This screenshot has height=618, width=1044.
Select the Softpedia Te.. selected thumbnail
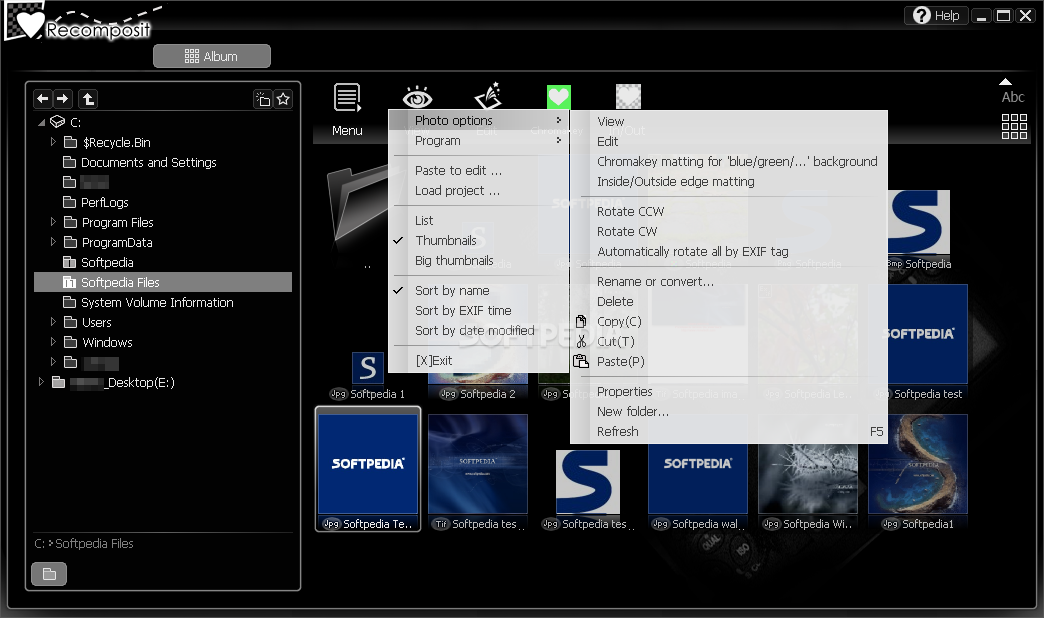coord(368,469)
